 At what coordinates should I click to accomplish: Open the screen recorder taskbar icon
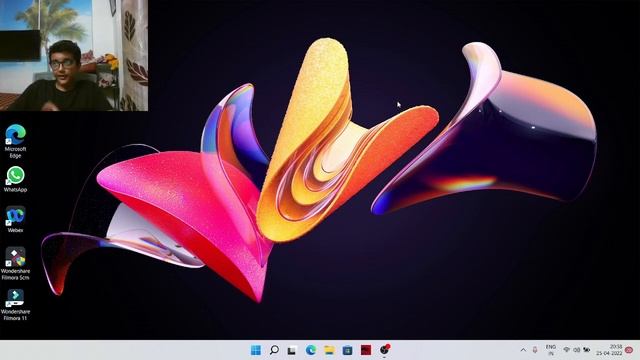pyautogui.click(x=384, y=350)
